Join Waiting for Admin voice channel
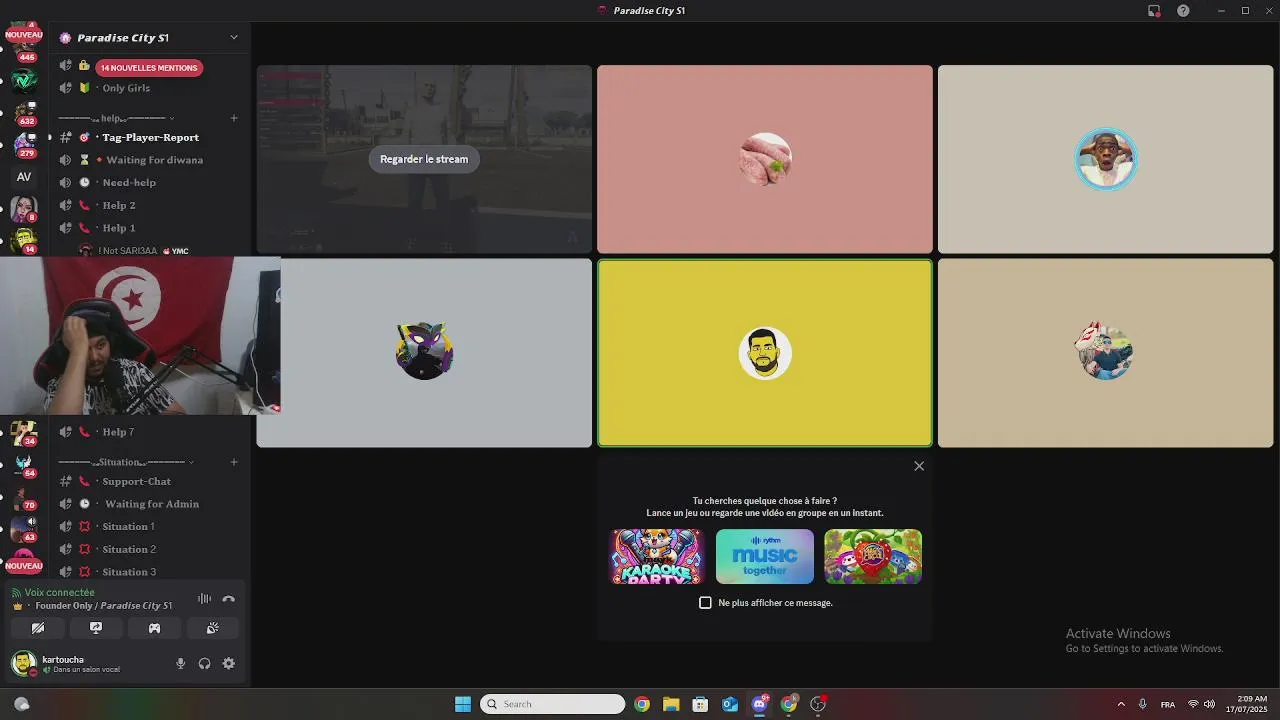This screenshot has height=720, width=1280. (x=149, y=504)
